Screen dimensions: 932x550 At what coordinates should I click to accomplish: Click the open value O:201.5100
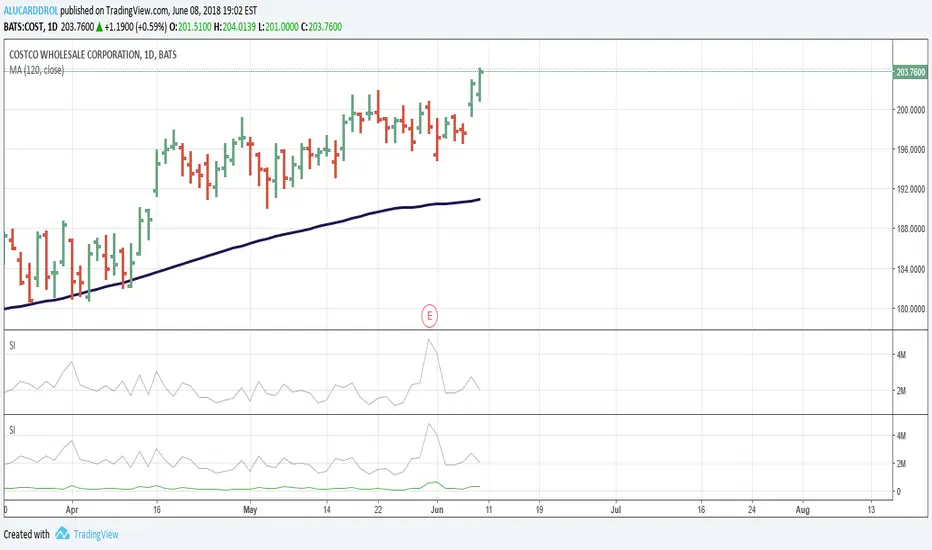(x=190, y=27)
